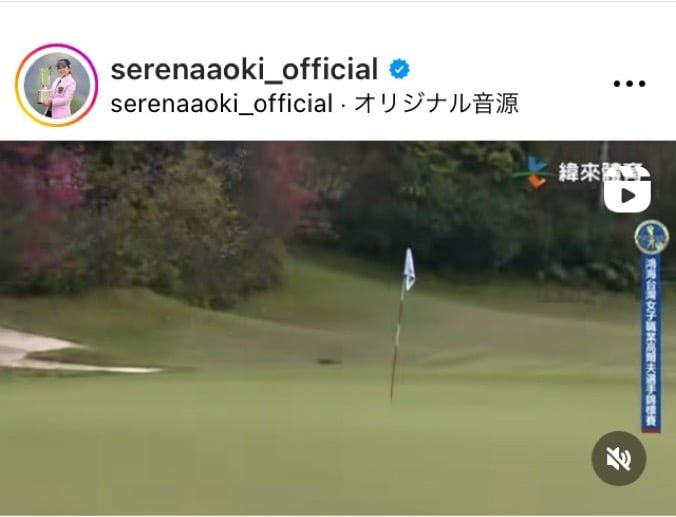View the story from the profile avatar

tap(56, 85)
